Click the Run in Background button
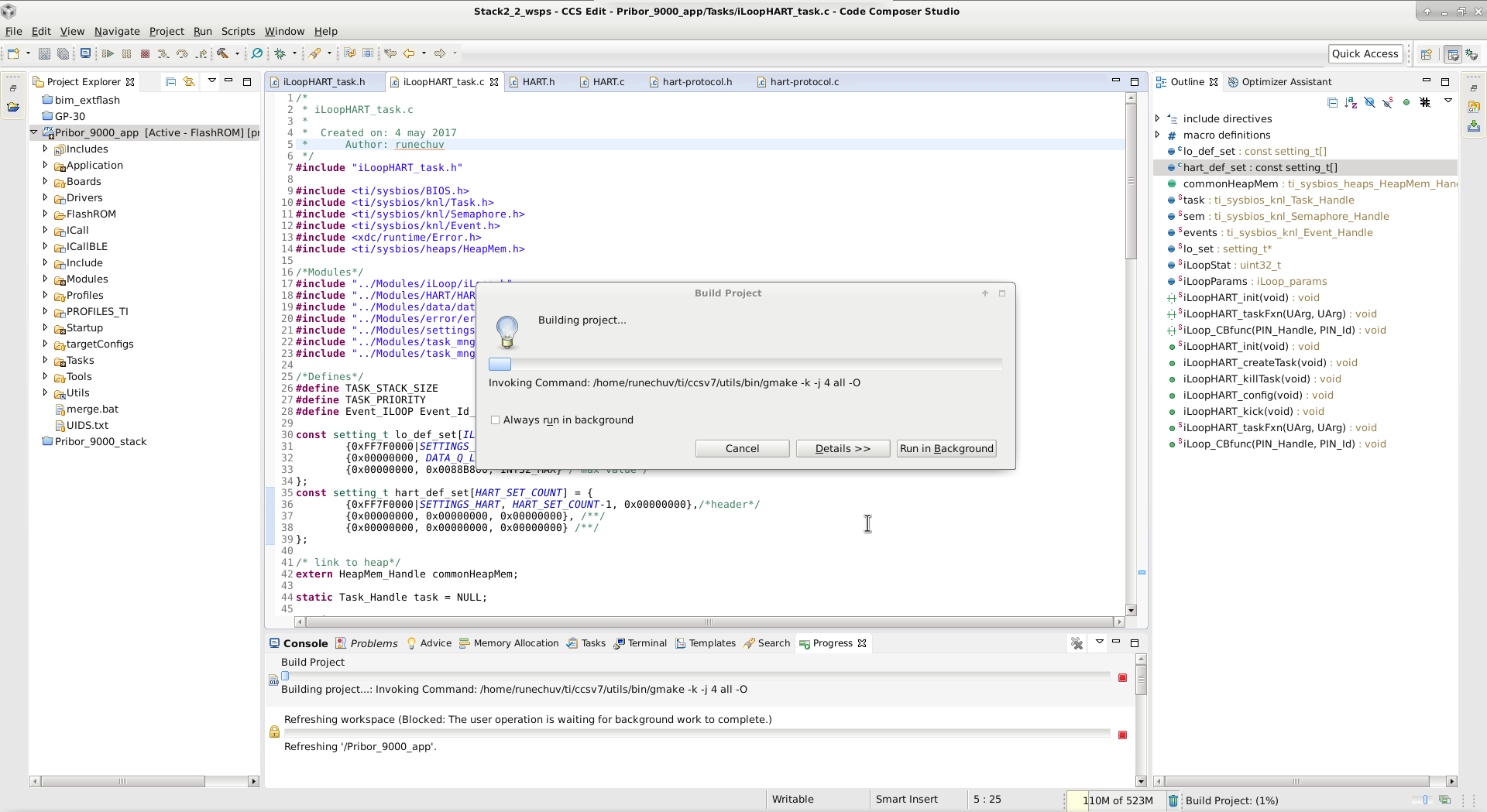Image resolution: width=1487 pixels, height=812 pixels. click(x=946, y=448)
